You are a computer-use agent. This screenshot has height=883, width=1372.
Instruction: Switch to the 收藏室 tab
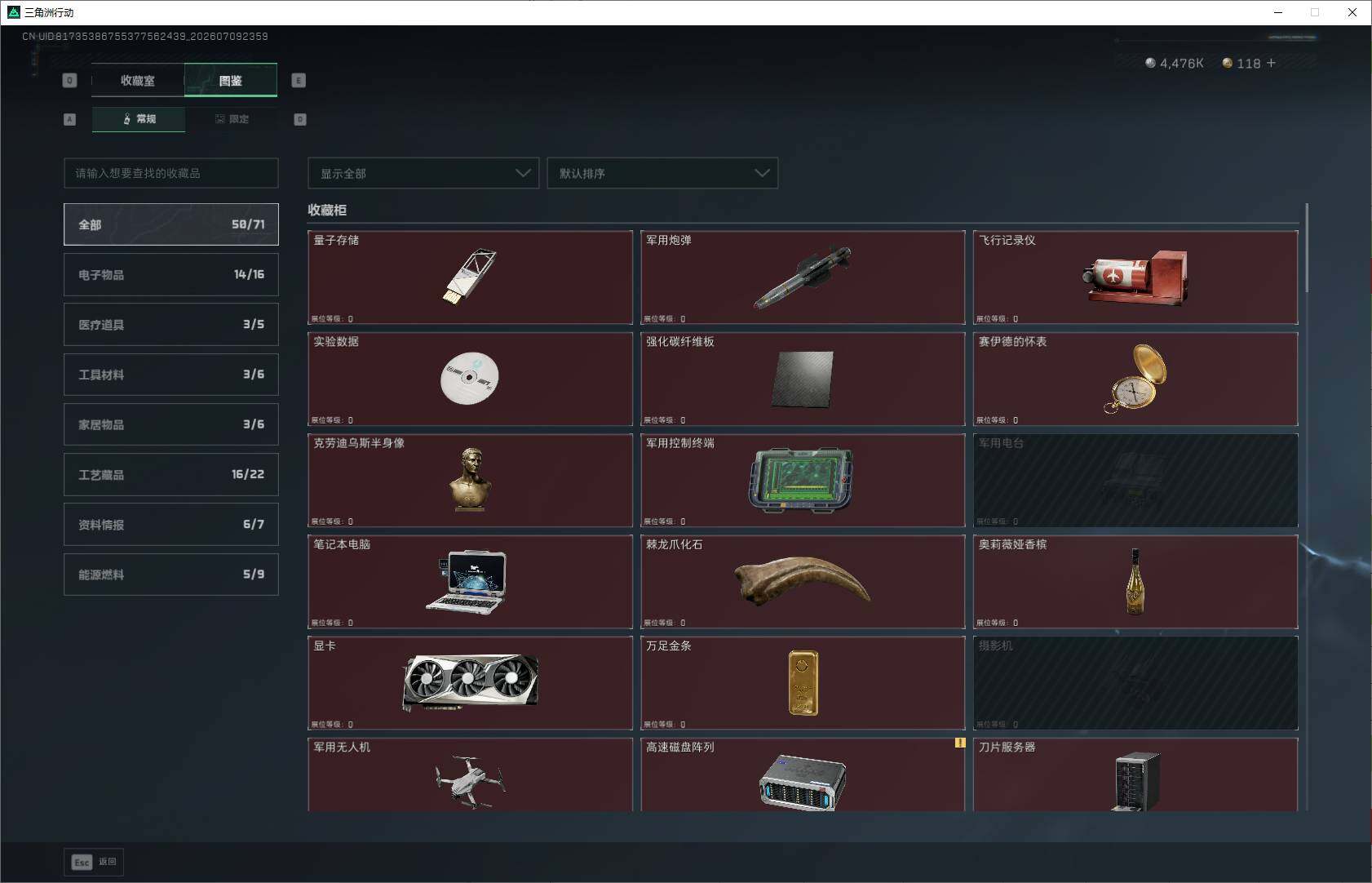[x=138, y=80]
